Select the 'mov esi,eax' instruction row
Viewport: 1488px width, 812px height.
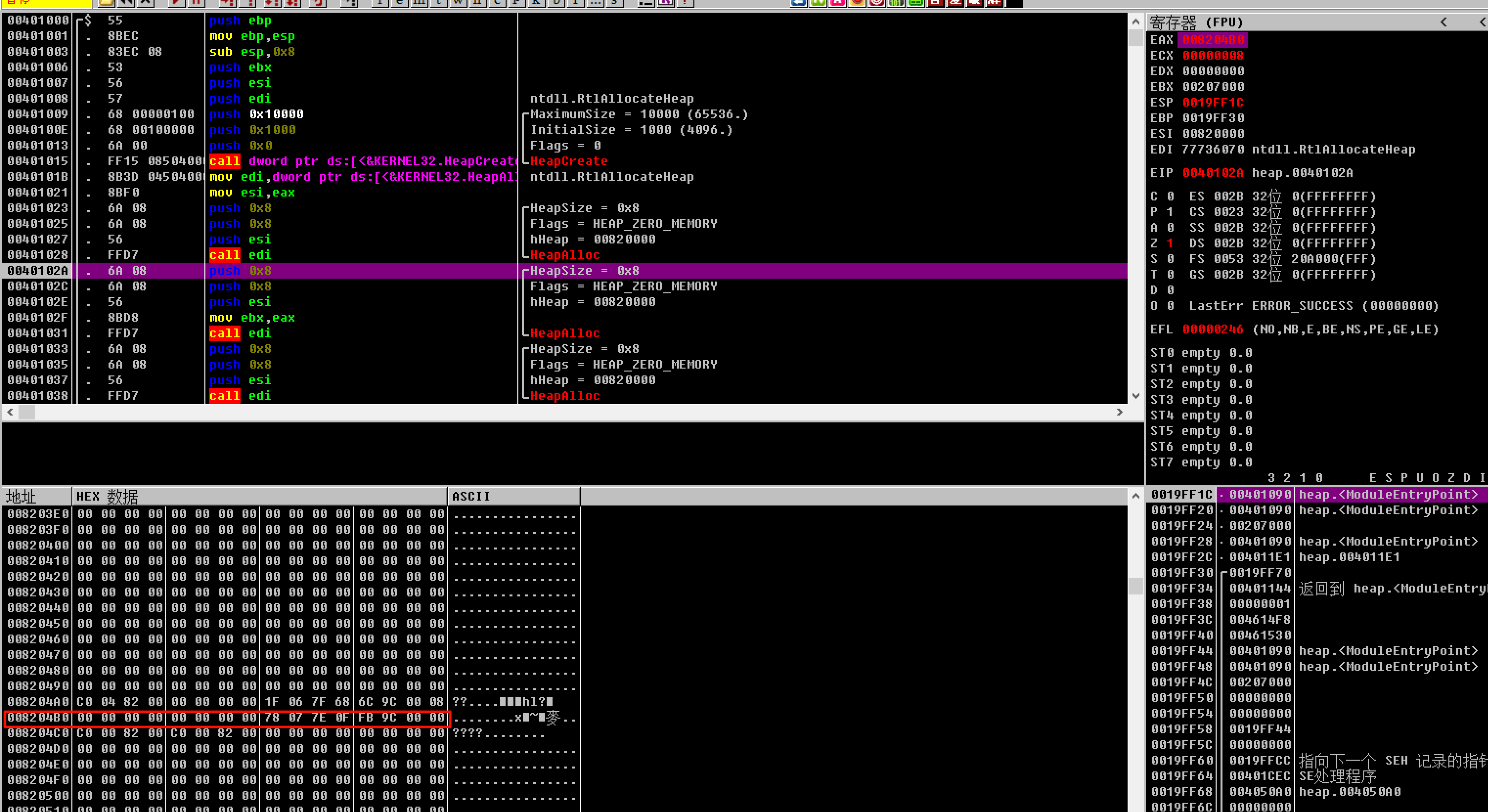(564, 192)
